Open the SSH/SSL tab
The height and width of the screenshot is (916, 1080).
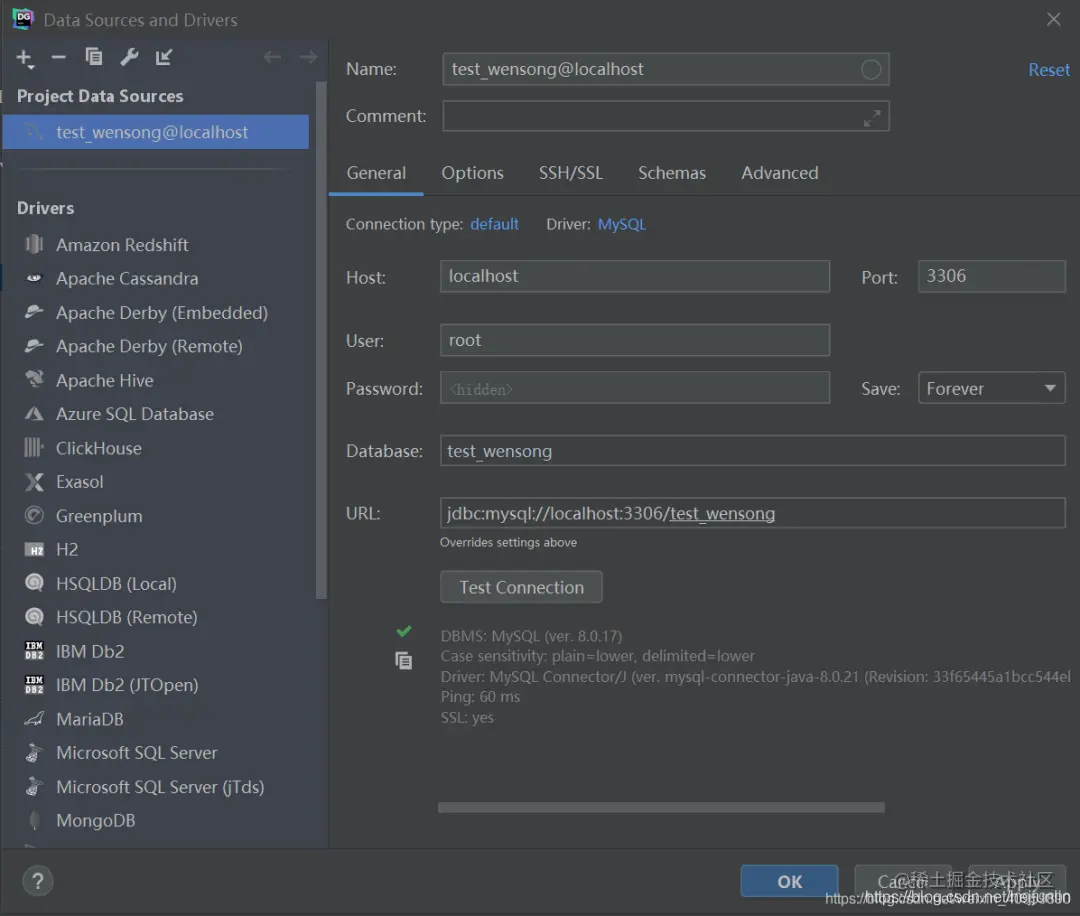coord(570,173)
